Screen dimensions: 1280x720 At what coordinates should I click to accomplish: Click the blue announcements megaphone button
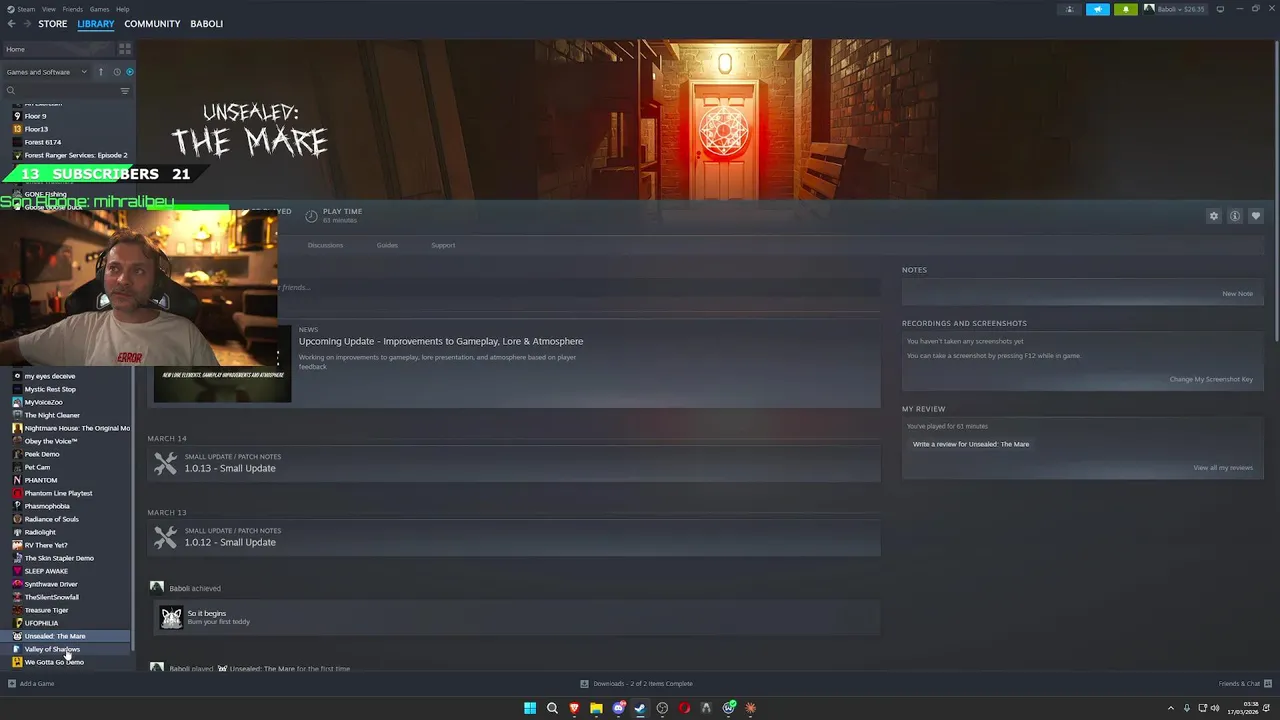pyautogui.click(x=1098, y=9)
